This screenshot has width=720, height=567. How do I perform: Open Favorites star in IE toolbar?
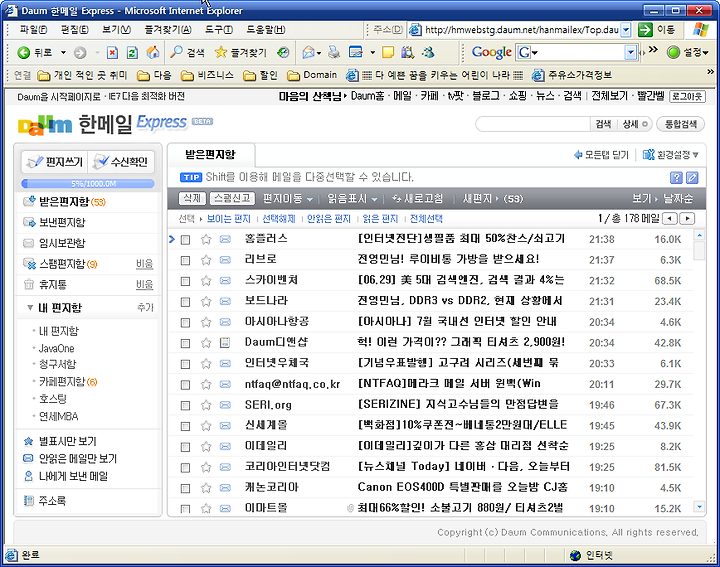(x=221, y=52)
